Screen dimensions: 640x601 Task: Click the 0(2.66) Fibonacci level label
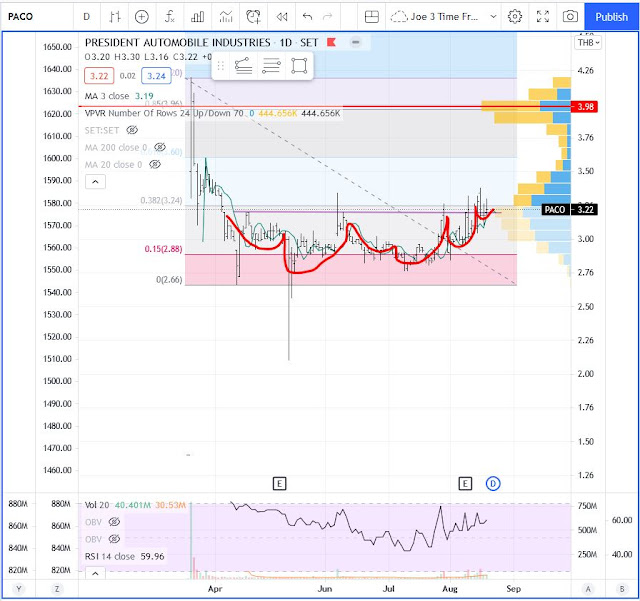[x=169, y=279]
